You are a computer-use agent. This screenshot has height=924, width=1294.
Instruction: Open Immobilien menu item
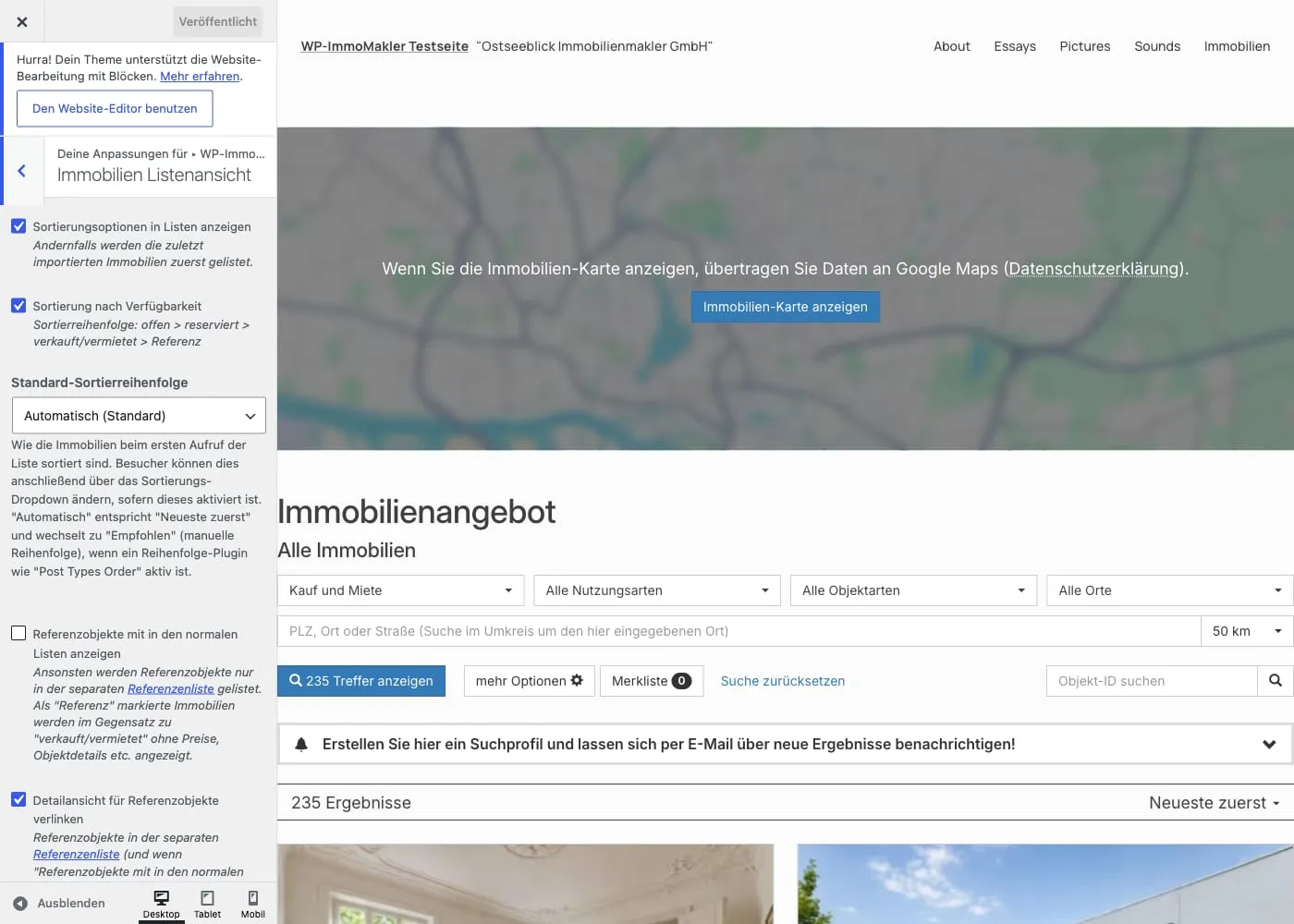(x=1237, y=46)
